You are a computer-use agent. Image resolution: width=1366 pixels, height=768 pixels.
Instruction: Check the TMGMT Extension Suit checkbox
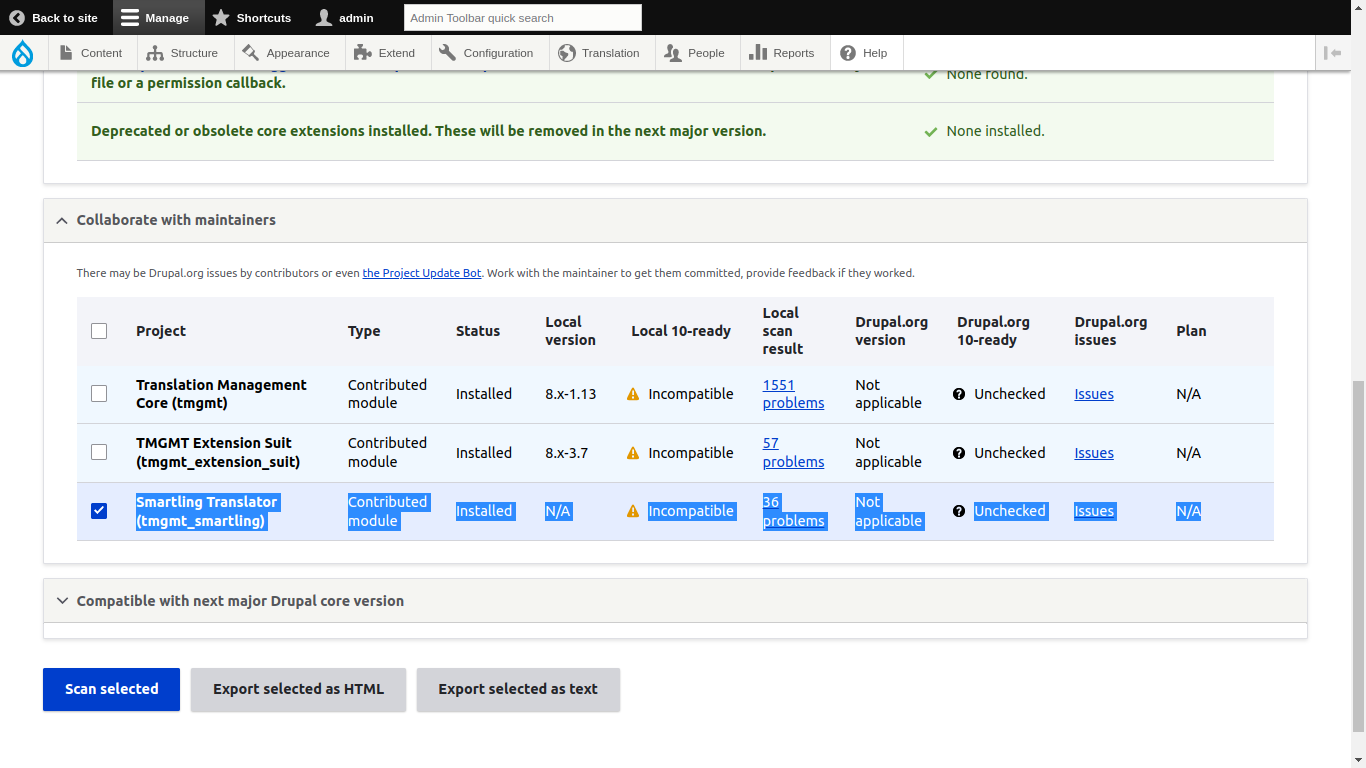(x=99, y=452)
